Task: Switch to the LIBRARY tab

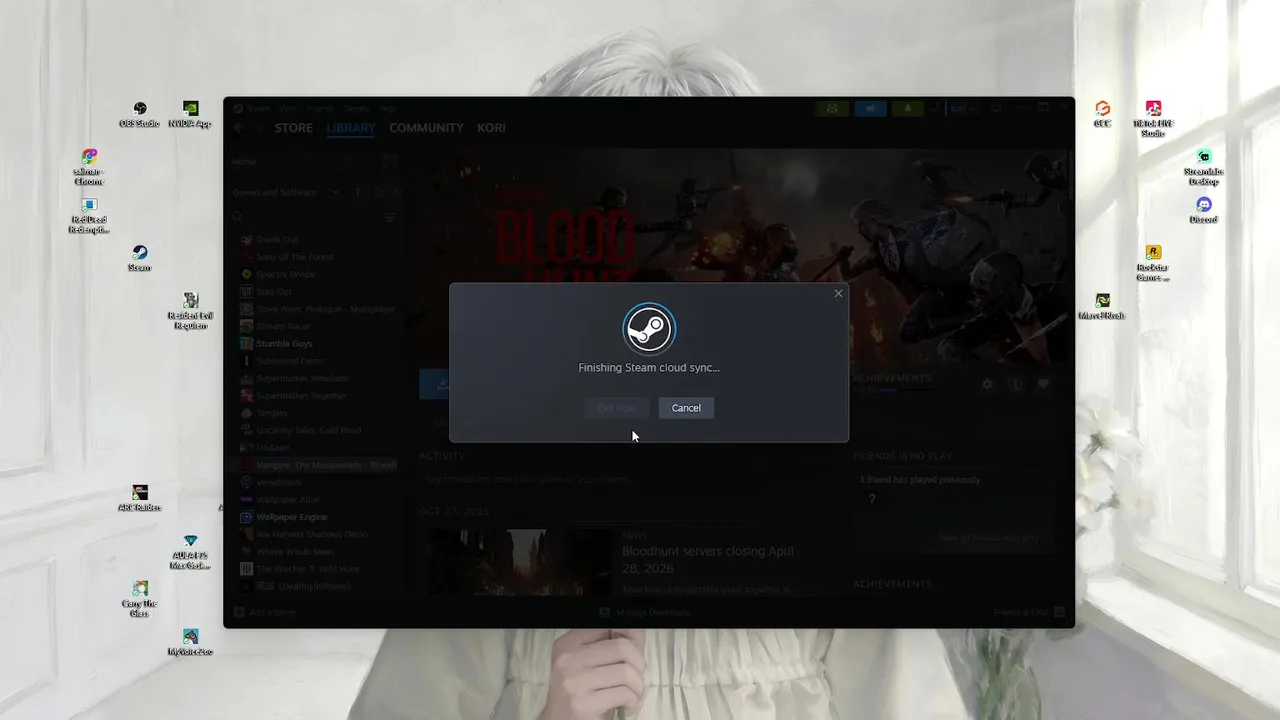Action: (350, 128)
